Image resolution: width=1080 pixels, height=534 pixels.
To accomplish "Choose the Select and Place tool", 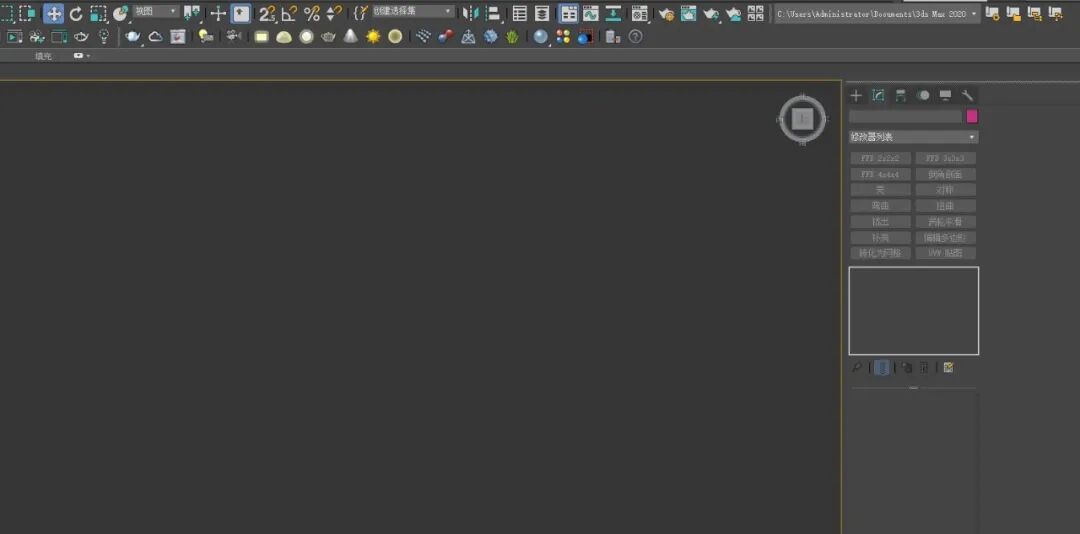I will (121, 13).
